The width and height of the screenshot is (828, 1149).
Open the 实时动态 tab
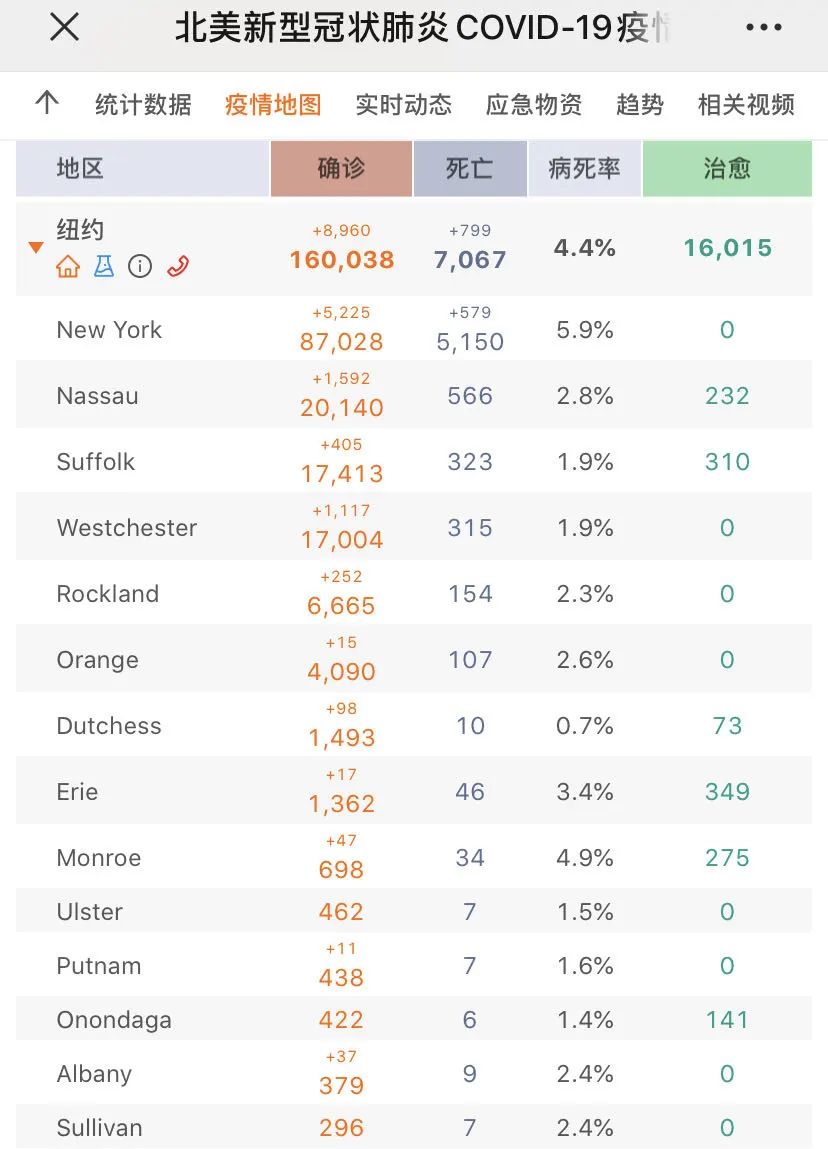404,104
